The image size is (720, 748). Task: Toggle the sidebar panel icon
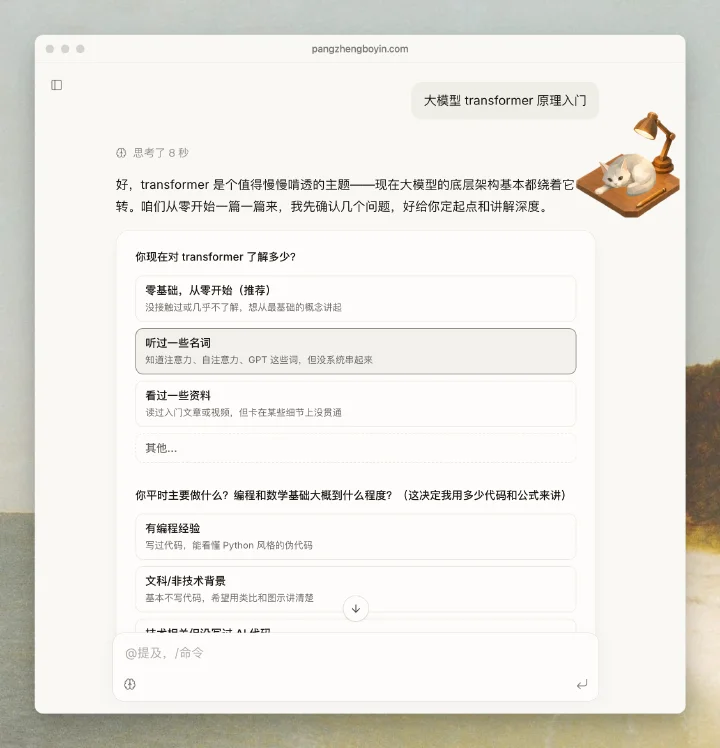point(56,85)
